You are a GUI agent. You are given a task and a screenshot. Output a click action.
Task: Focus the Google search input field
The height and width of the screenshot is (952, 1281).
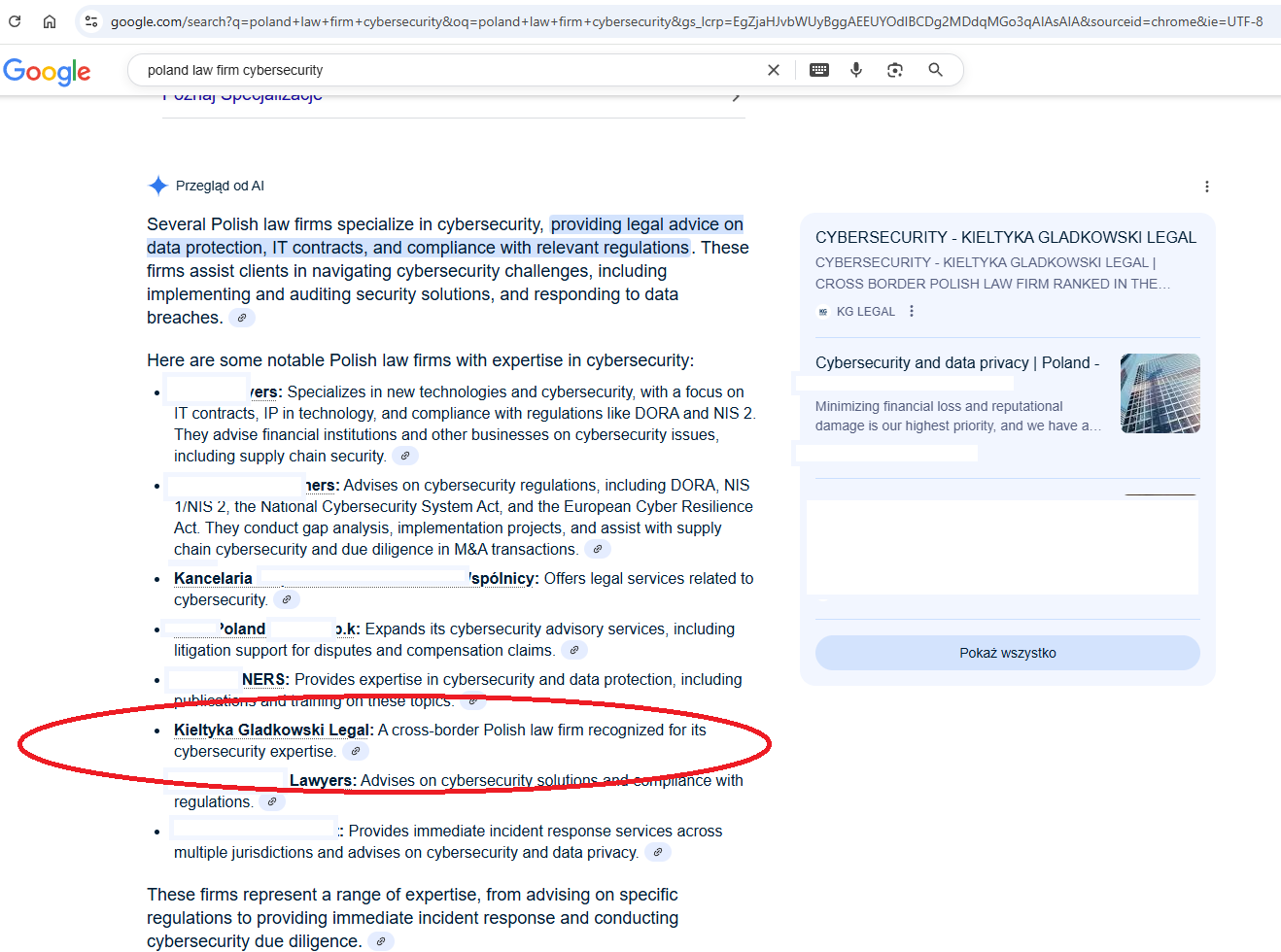(447, 70)
